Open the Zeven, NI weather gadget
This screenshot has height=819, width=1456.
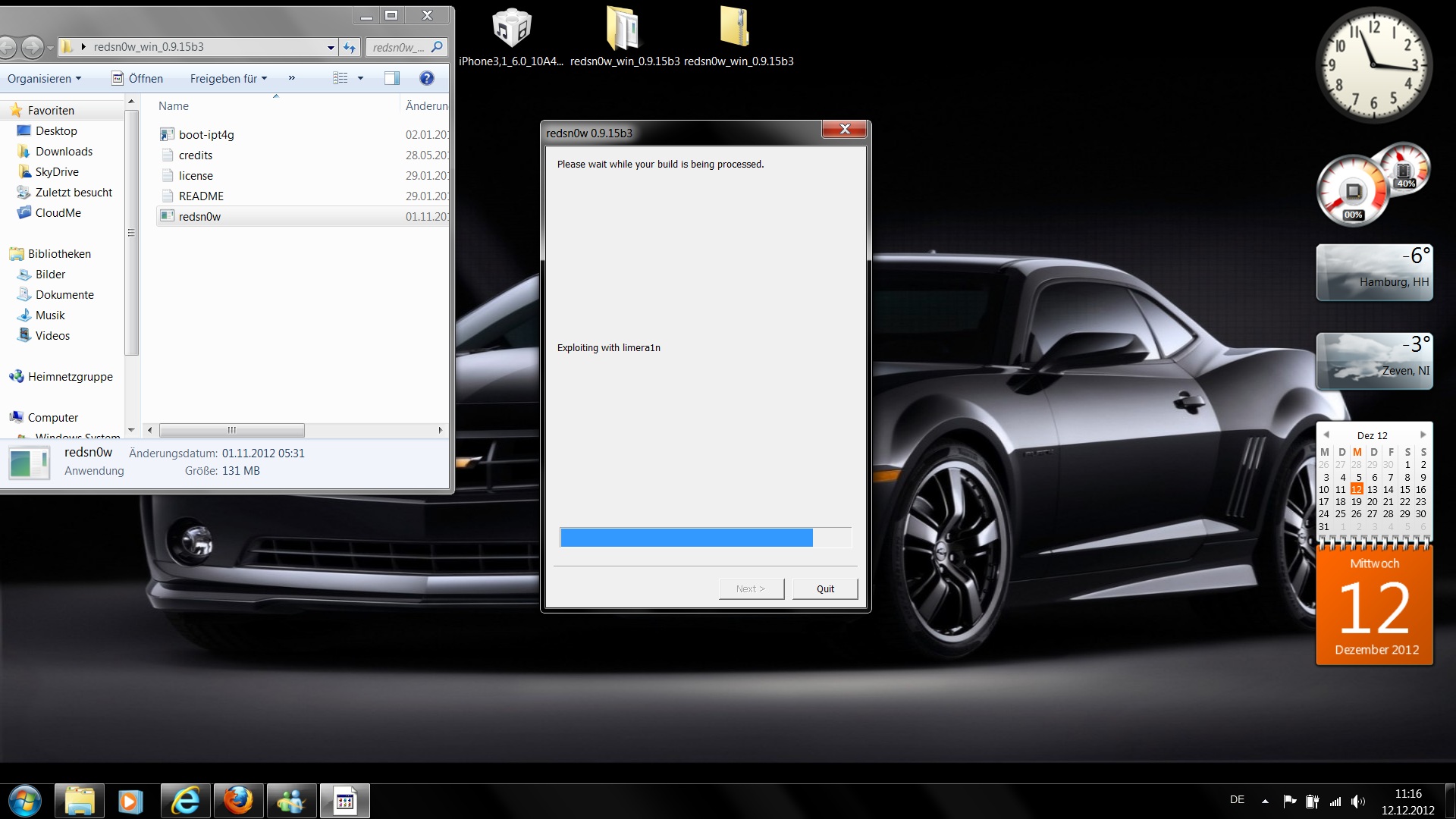click(1374, 361)
